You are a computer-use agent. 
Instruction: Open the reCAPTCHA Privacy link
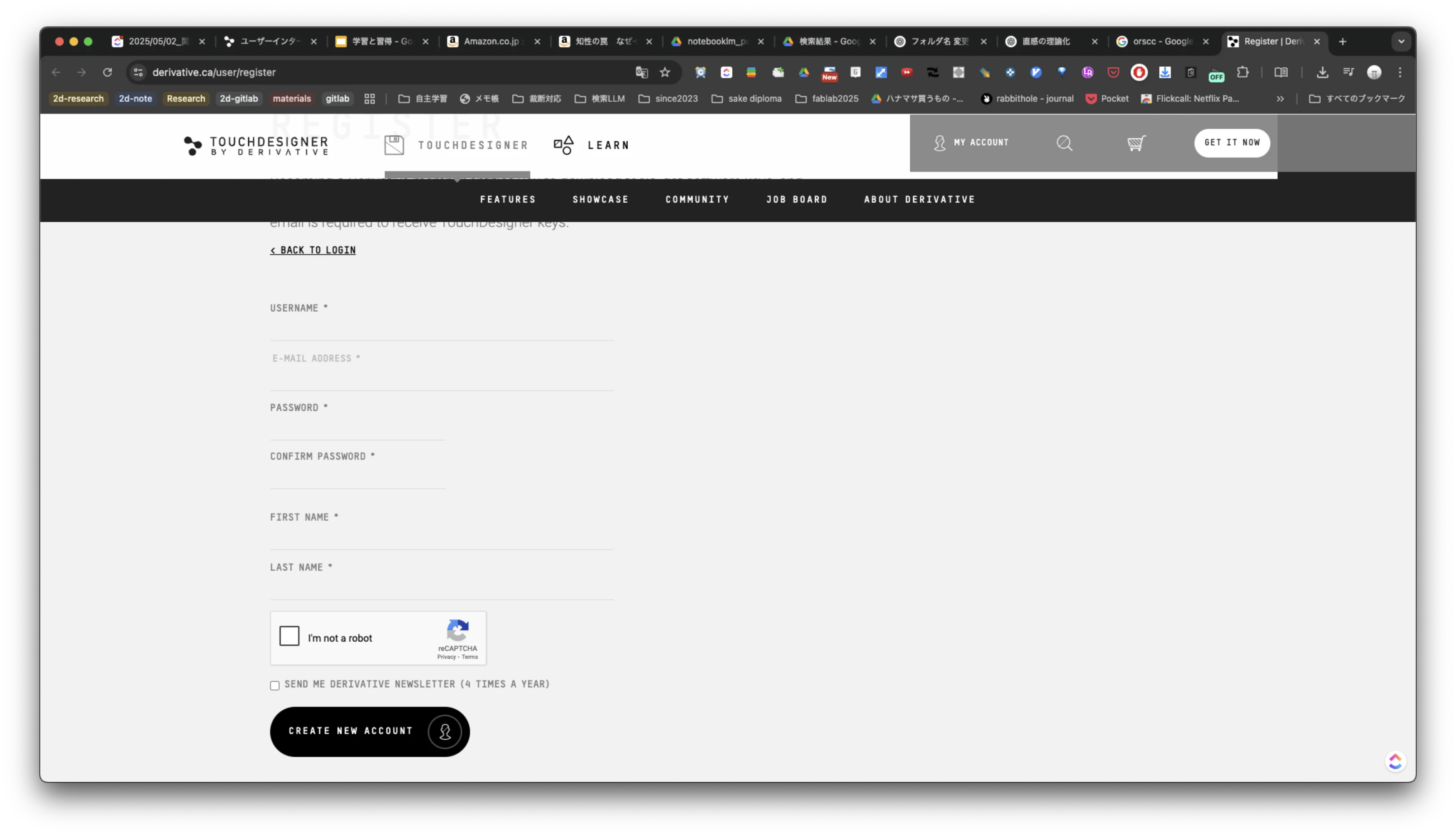446,657
